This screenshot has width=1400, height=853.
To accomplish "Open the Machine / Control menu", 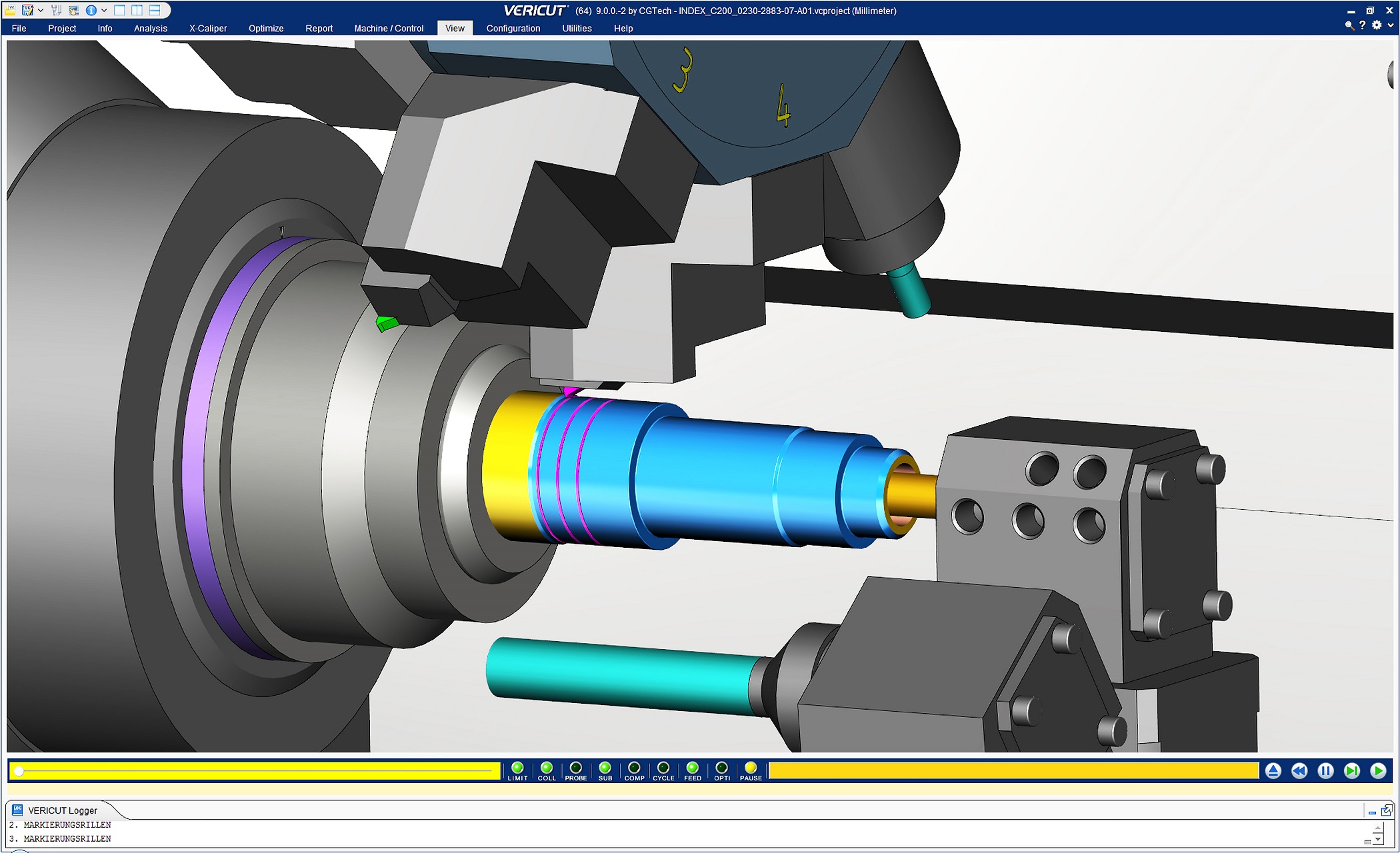I will (x=389, y=28).
